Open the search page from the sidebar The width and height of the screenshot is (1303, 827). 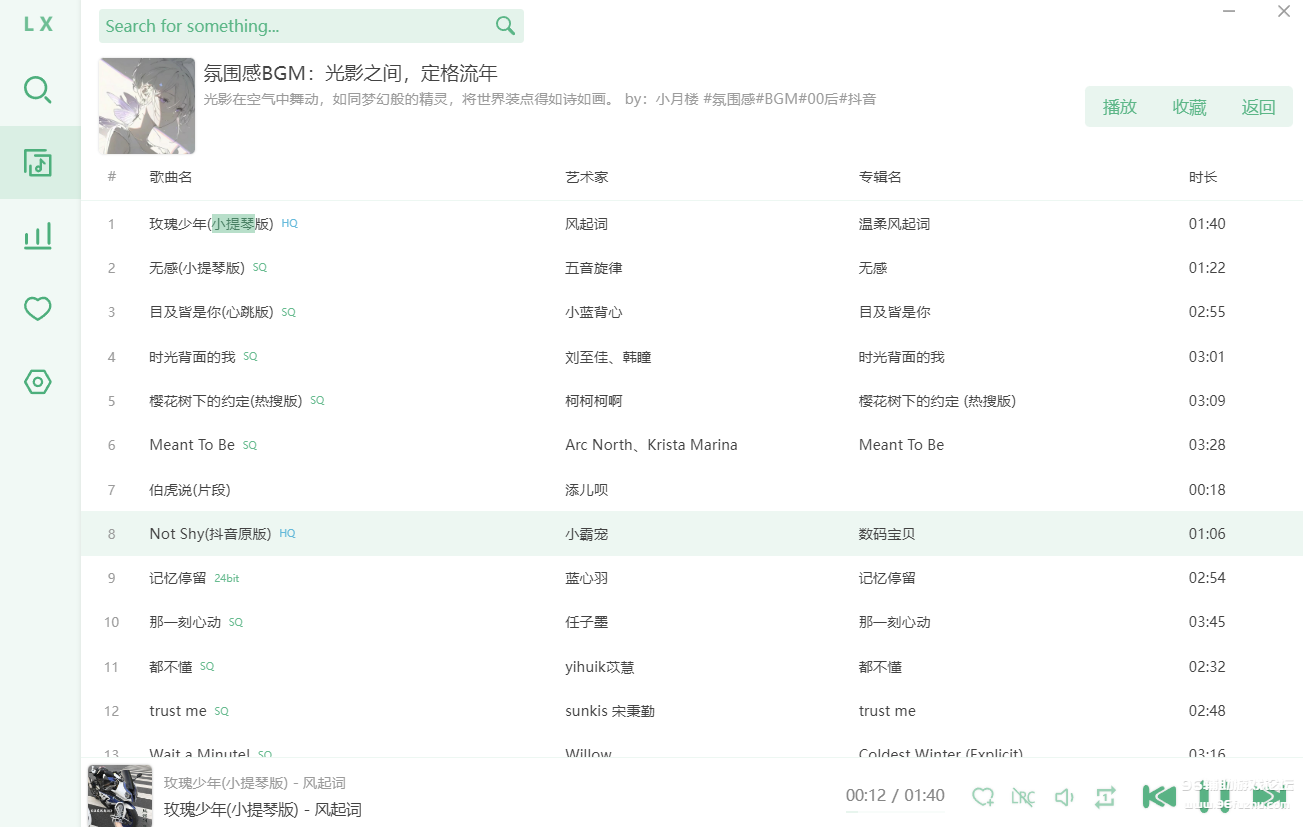38,90
